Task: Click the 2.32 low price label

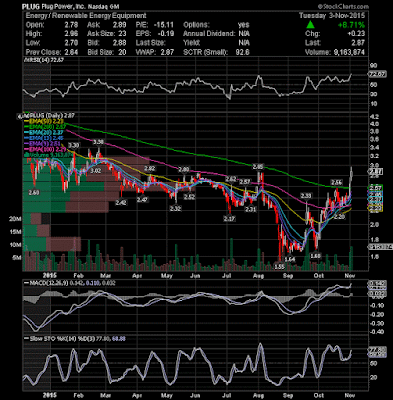Action: coord(175,208)
